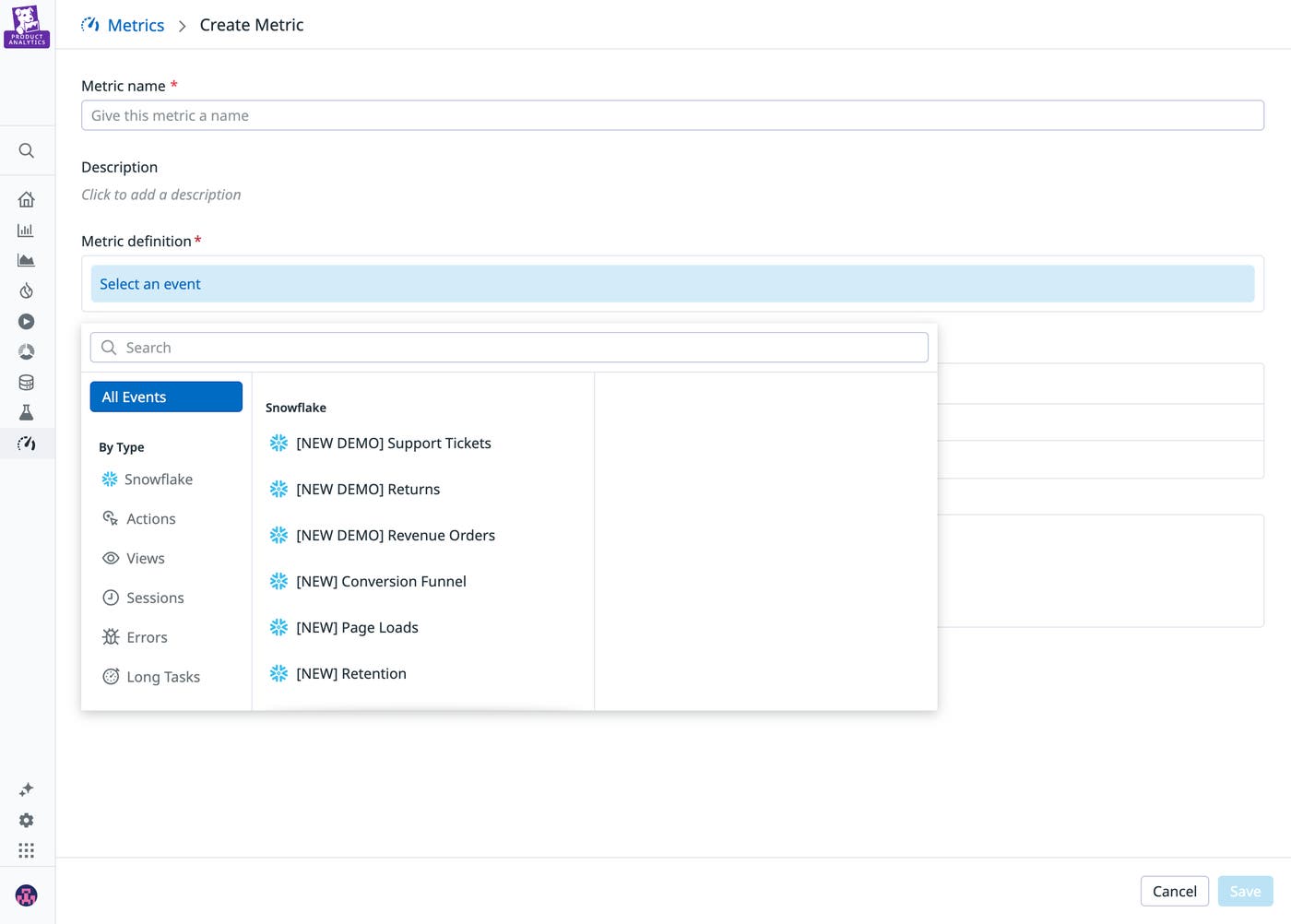Click the Datadog Product Analytics logo
Viewport: 1291px width, 924px height.
27,26
